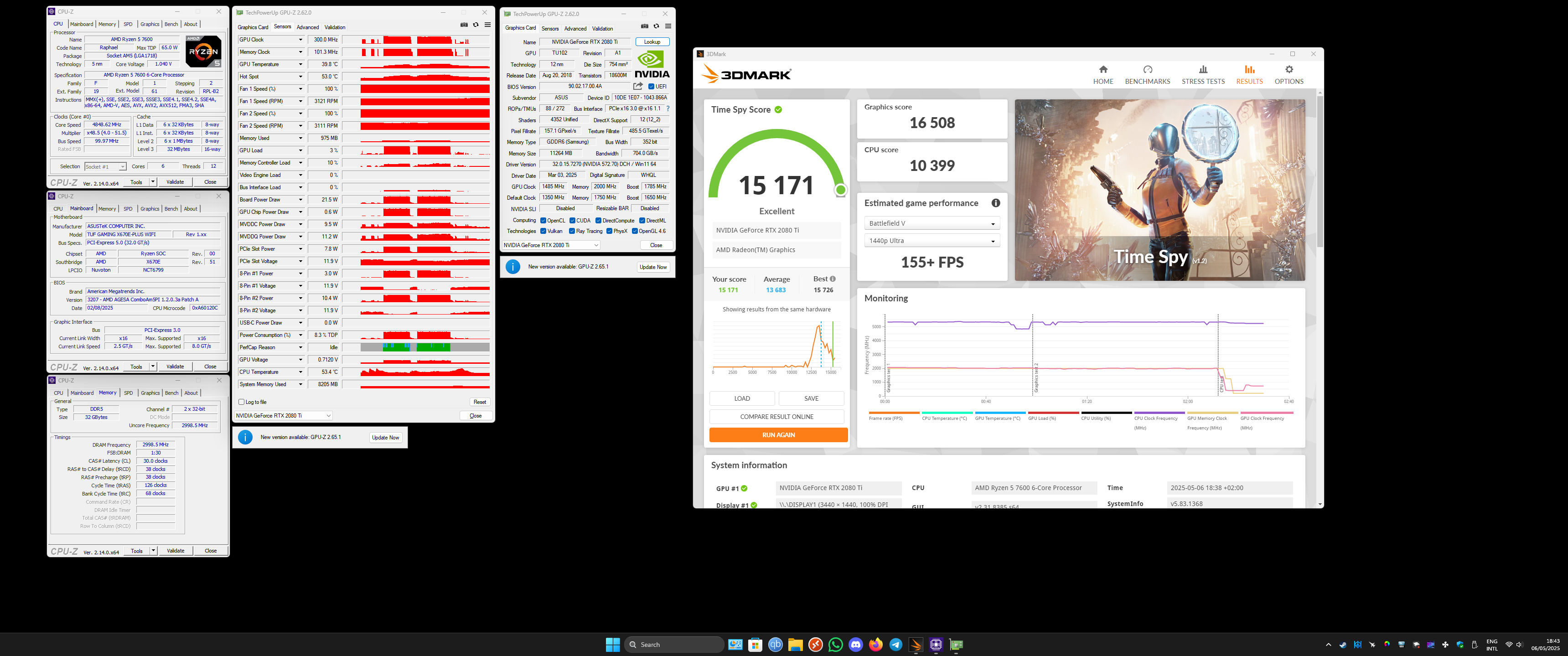Click Bus Interface question mark help icon

tap(668, 108)
